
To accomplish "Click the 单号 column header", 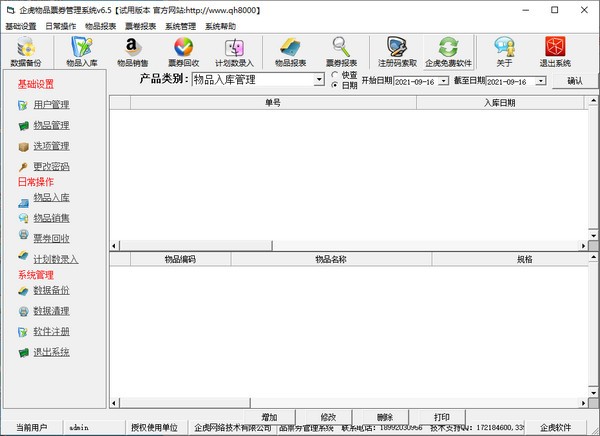I will [273, 103].
